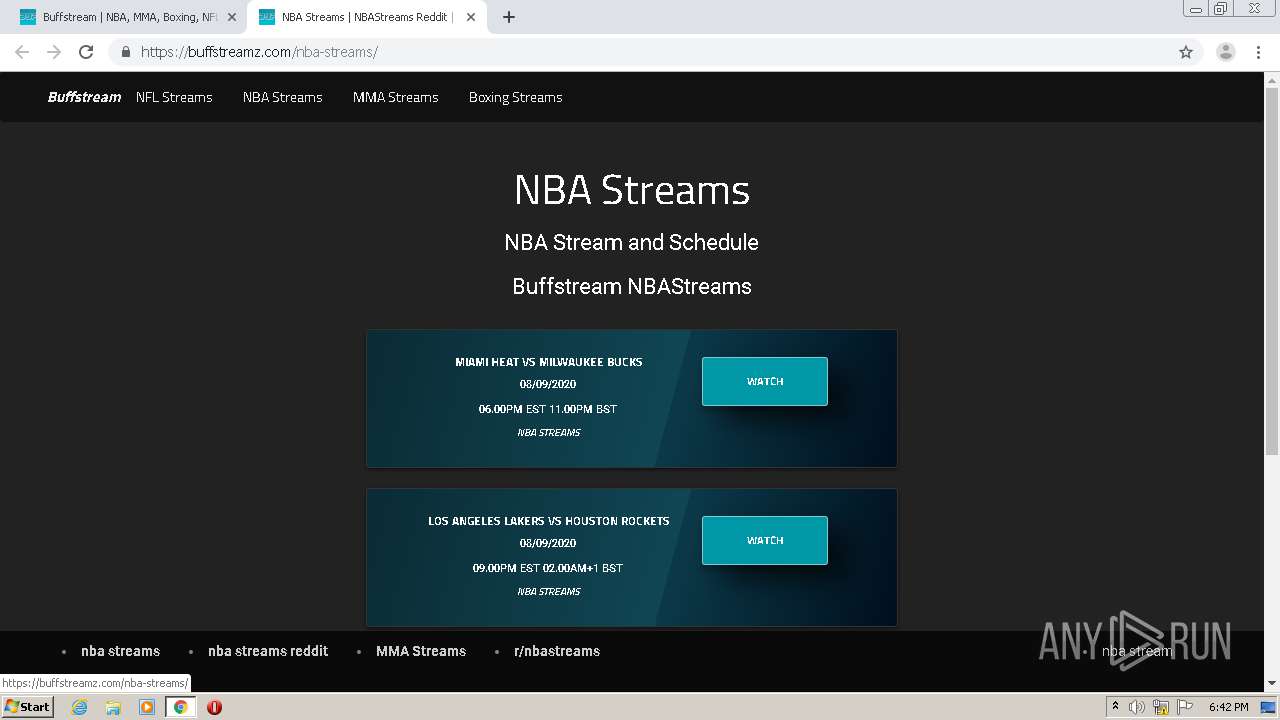Close the NBA Streams tab
1280x720 pixels.
tap(471, 17)
